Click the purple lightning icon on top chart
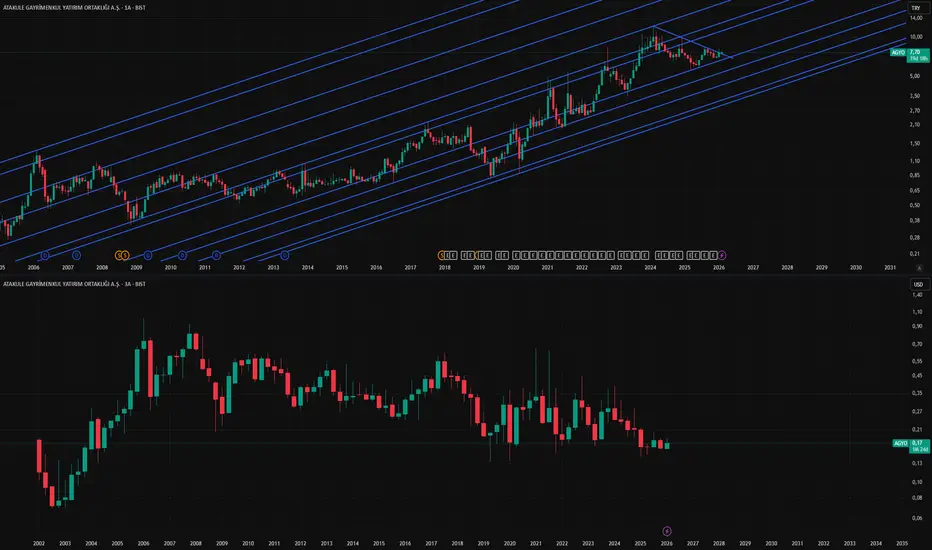This screenshot has height=550, width=932. [x=722, y=255]
